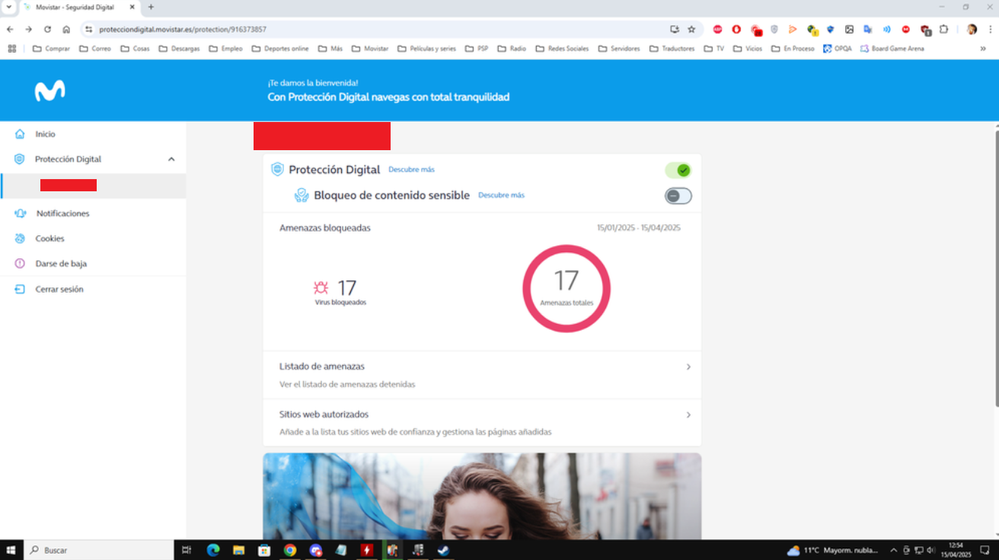Open the OPQA bookmark
This screenshot has height=560, width=999.
pos(837,48)
